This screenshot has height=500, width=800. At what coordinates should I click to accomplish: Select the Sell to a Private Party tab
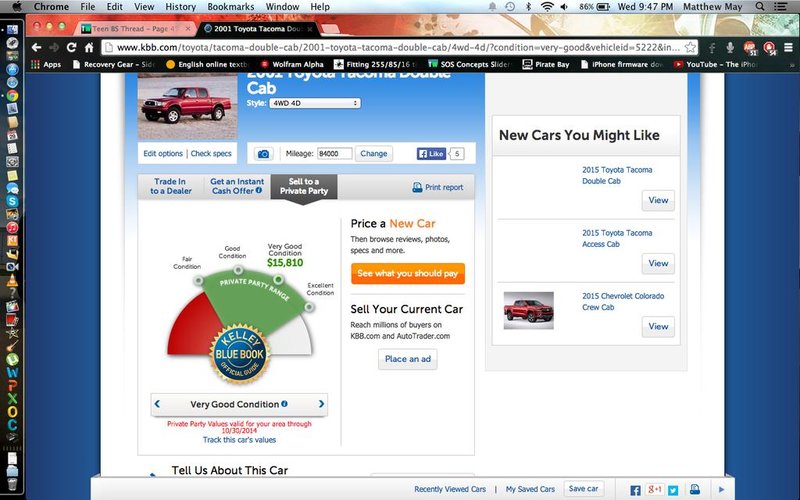(304, 186)
